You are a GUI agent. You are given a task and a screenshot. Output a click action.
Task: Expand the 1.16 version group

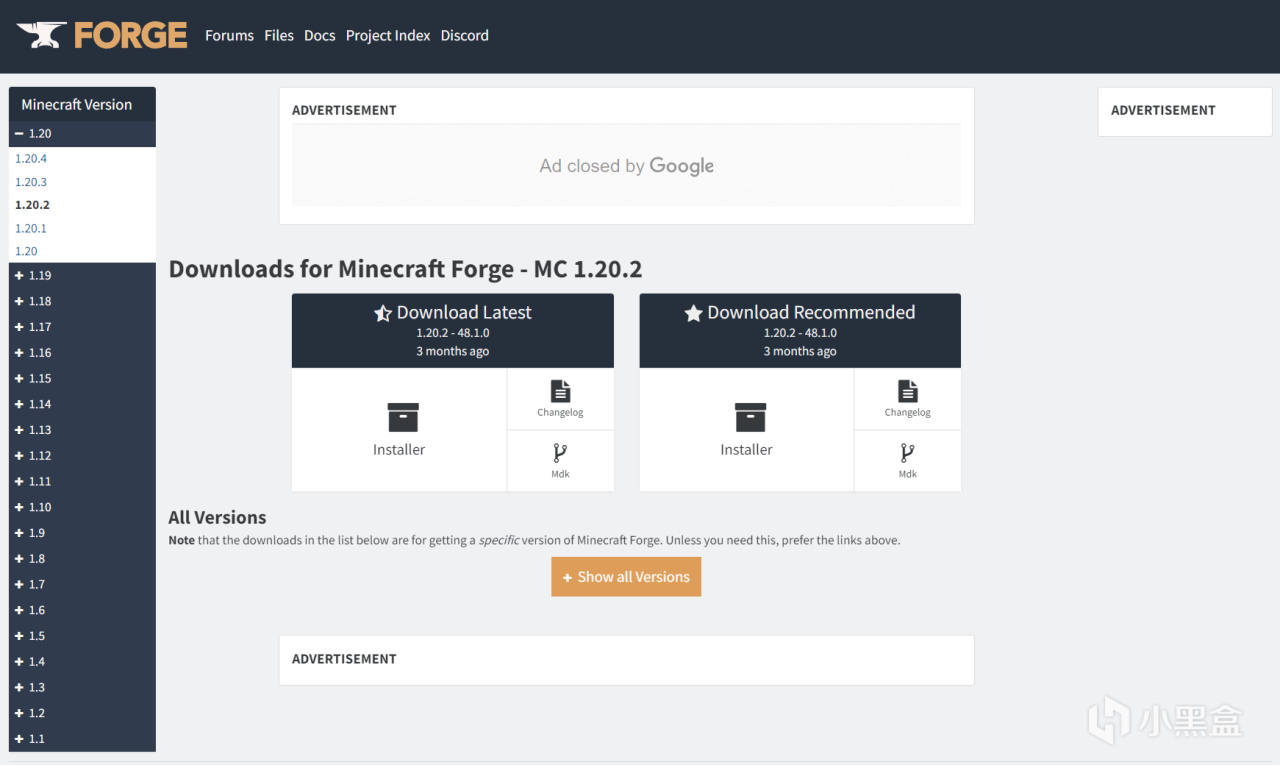[x=82, y=352]
